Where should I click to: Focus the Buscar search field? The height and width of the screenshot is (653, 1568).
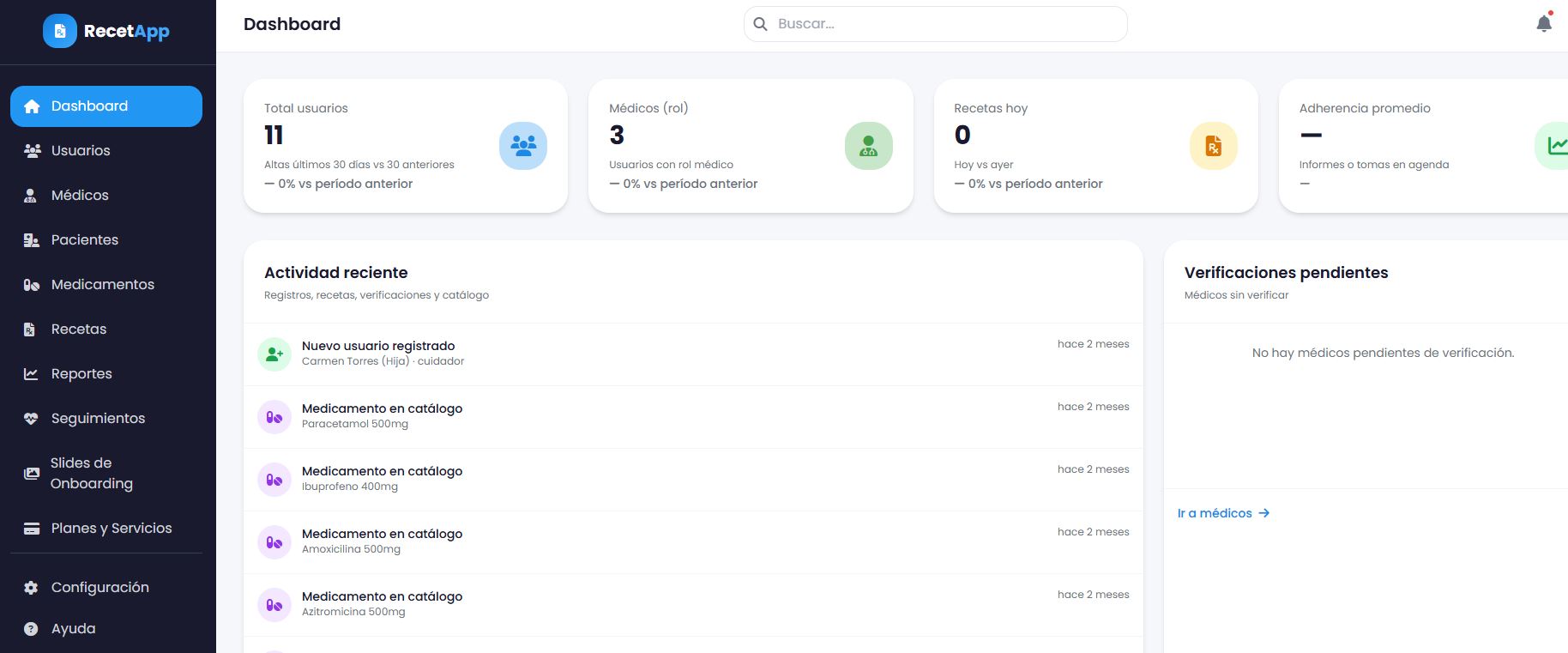point(936,24)
